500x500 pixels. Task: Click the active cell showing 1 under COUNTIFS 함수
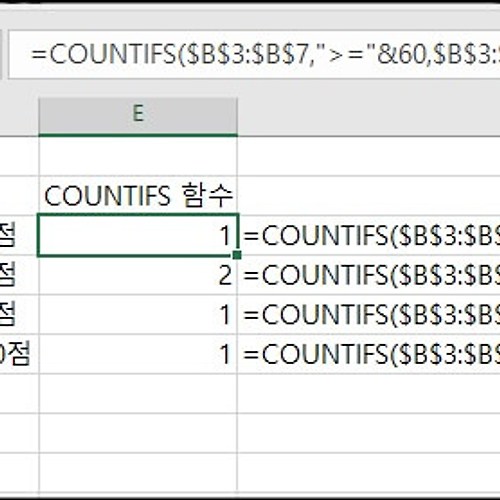click(138, 235)
